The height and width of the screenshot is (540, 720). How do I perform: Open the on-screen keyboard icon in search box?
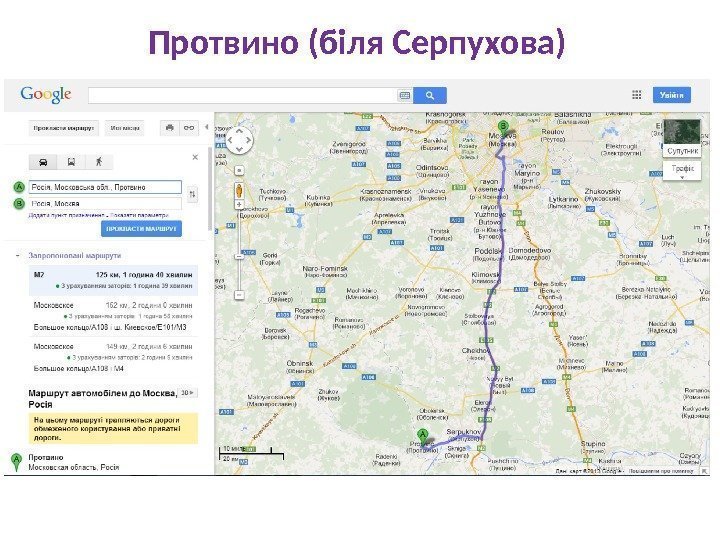(x=405, y=96)
